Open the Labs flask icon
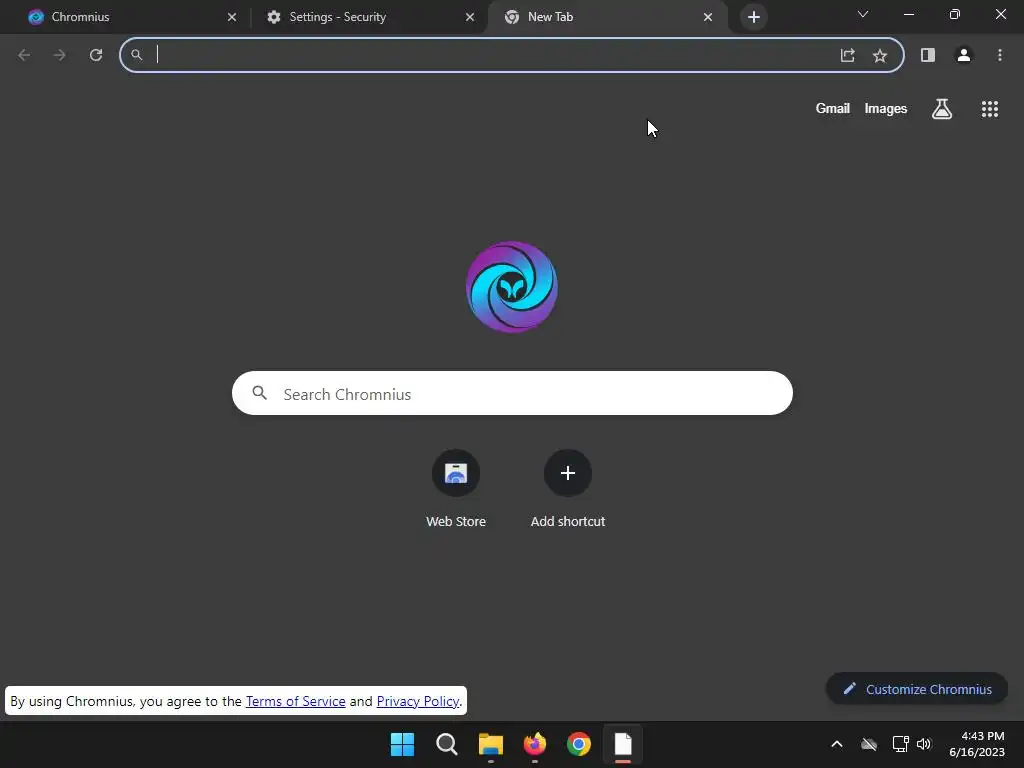Screen dimensions: 1024x768 click(942, 109)
